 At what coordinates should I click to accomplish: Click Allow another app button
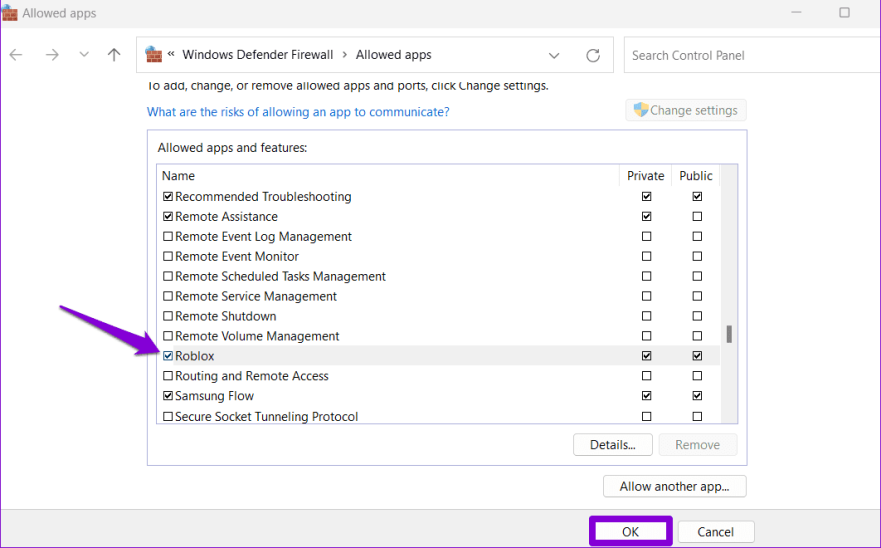click(x=674, y=487)
